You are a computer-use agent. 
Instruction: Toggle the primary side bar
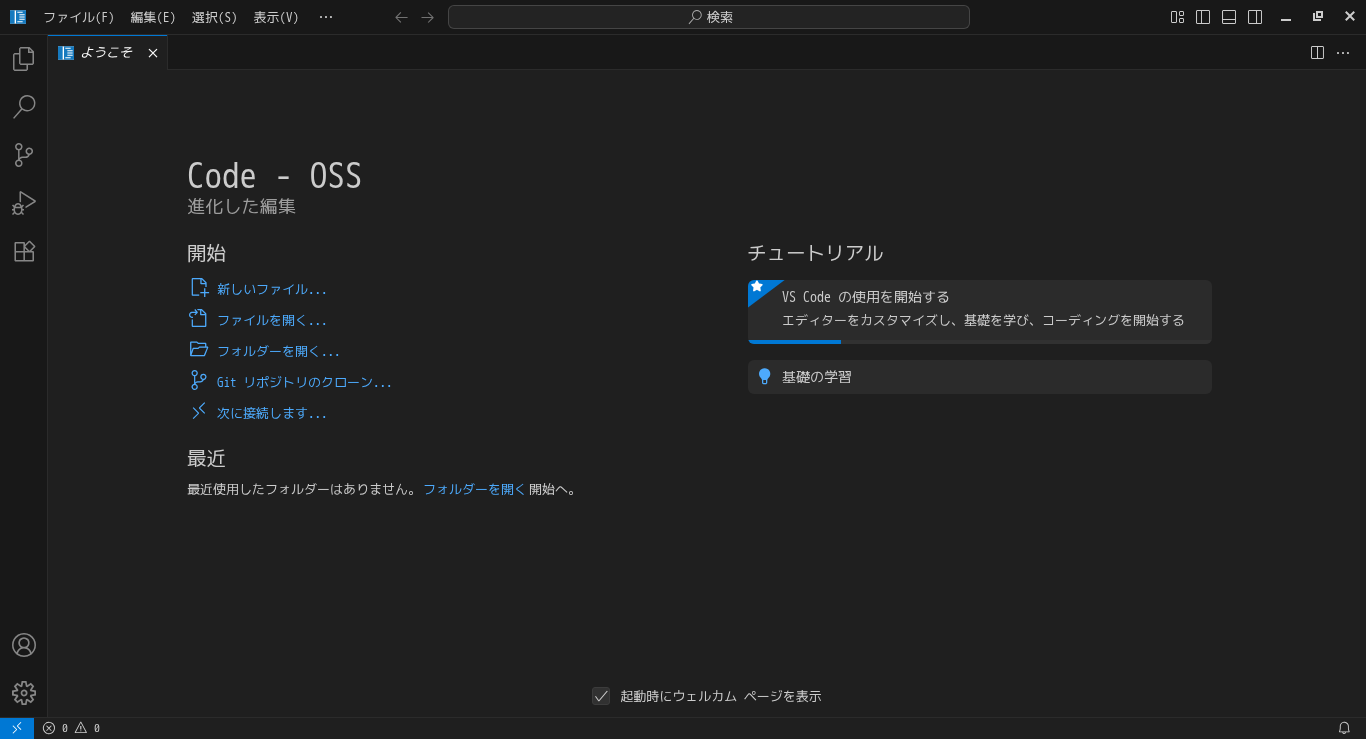tap(1203, 17)
